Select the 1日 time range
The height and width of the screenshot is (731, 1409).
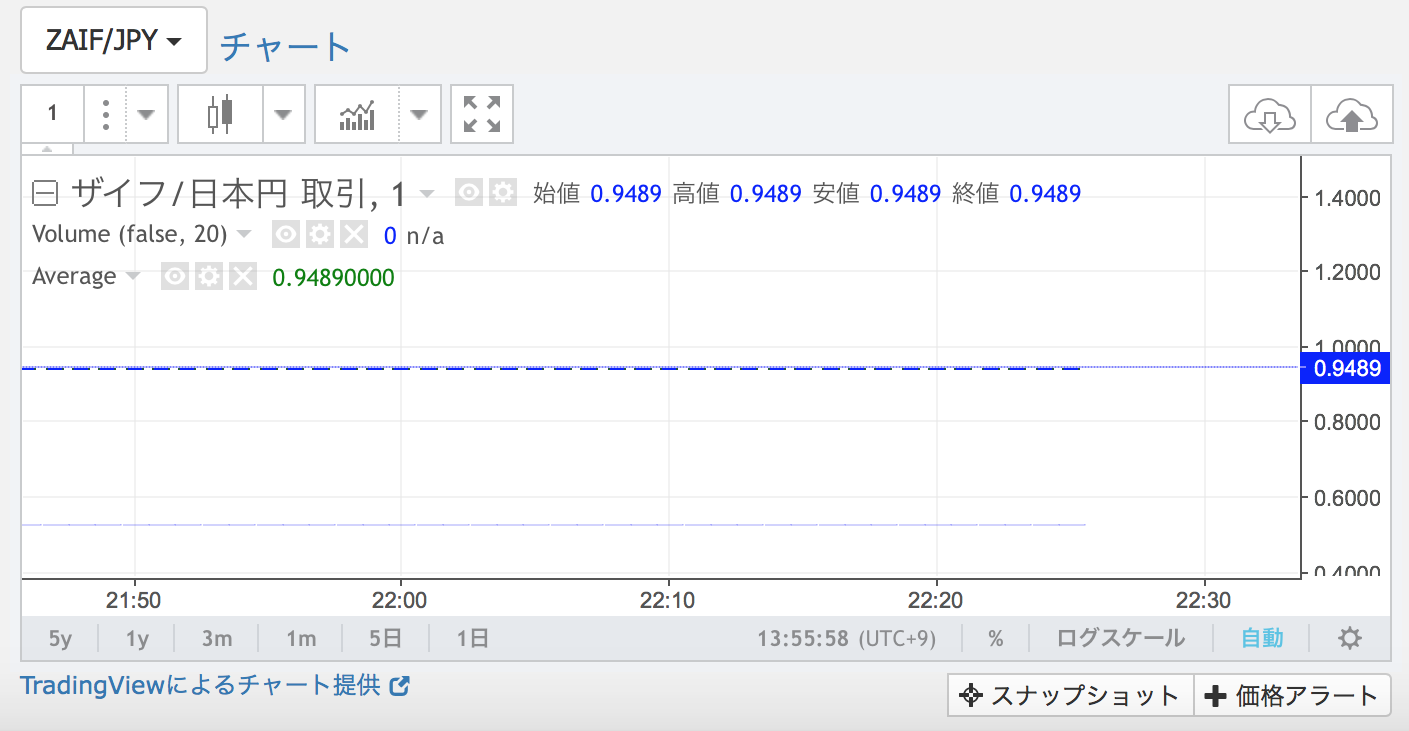tap(472, 638)
